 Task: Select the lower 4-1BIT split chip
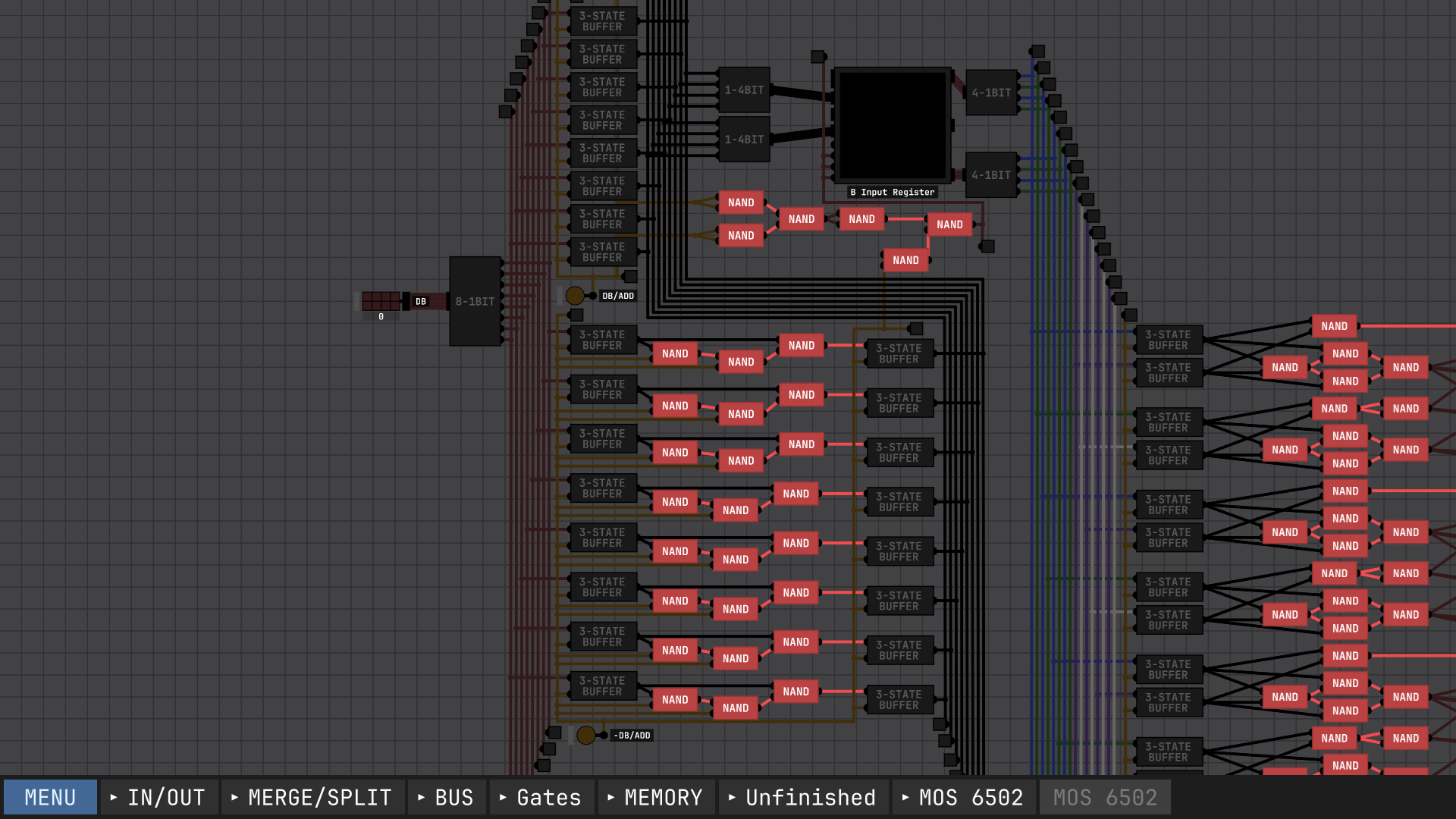click(991, 174)
